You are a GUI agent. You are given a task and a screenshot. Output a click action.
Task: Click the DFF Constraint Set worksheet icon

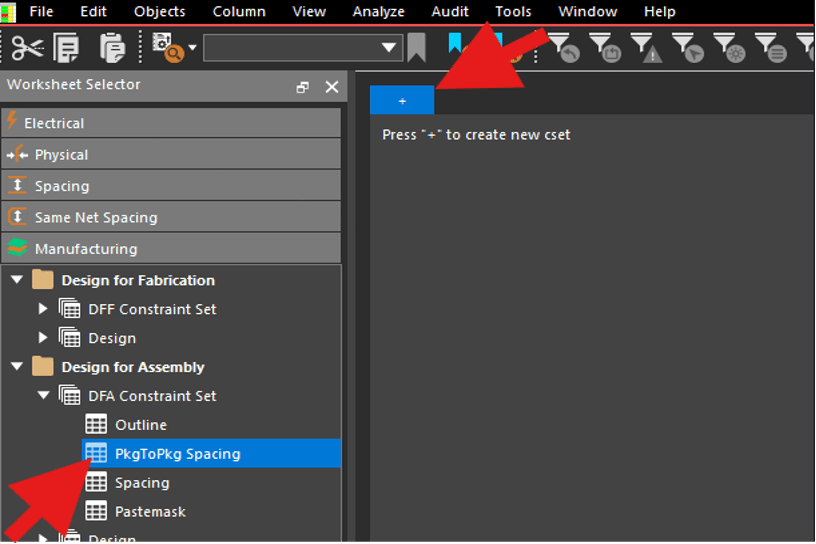69,308
